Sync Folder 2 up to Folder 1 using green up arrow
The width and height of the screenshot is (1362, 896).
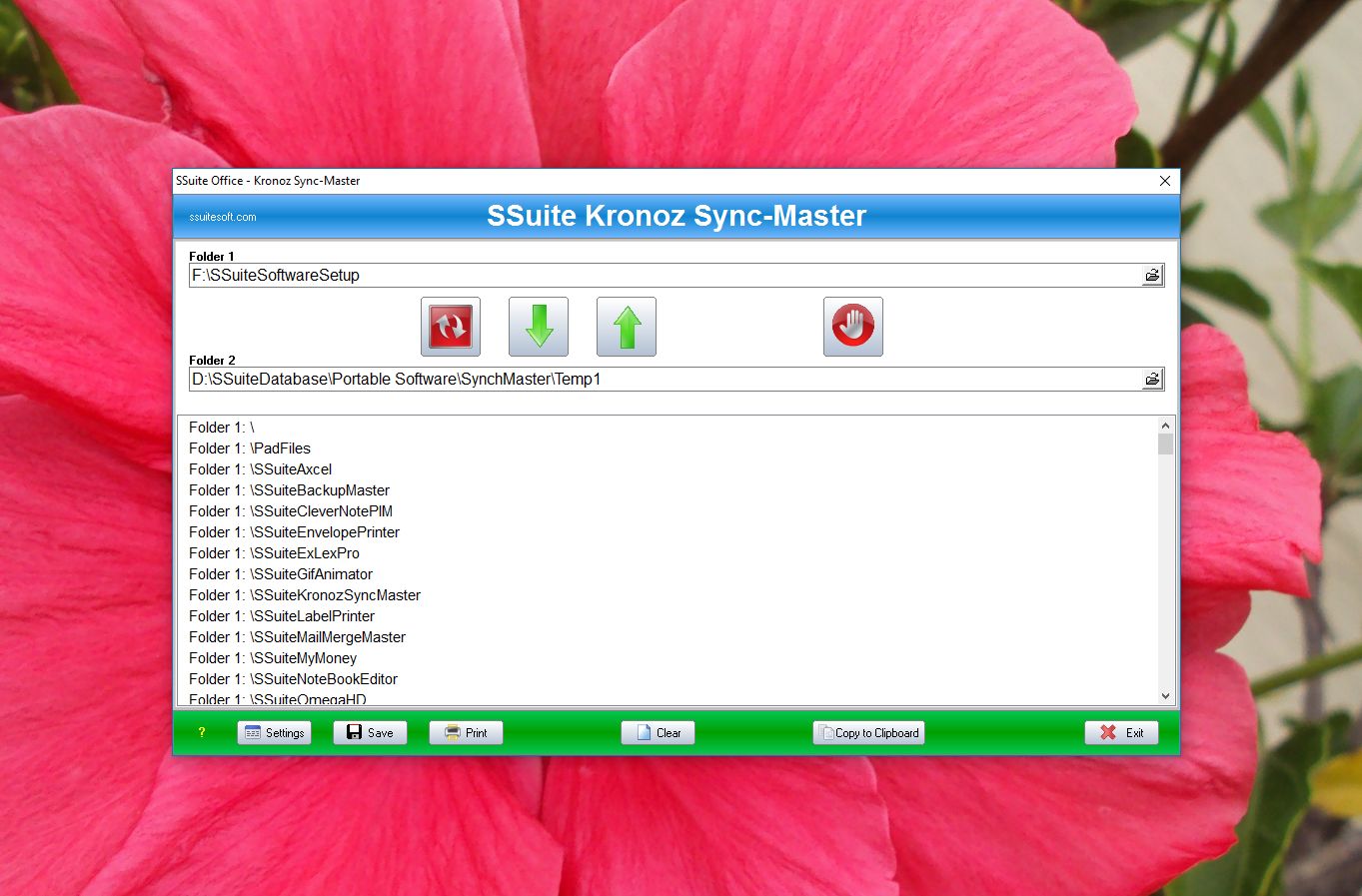pos(626,326)
